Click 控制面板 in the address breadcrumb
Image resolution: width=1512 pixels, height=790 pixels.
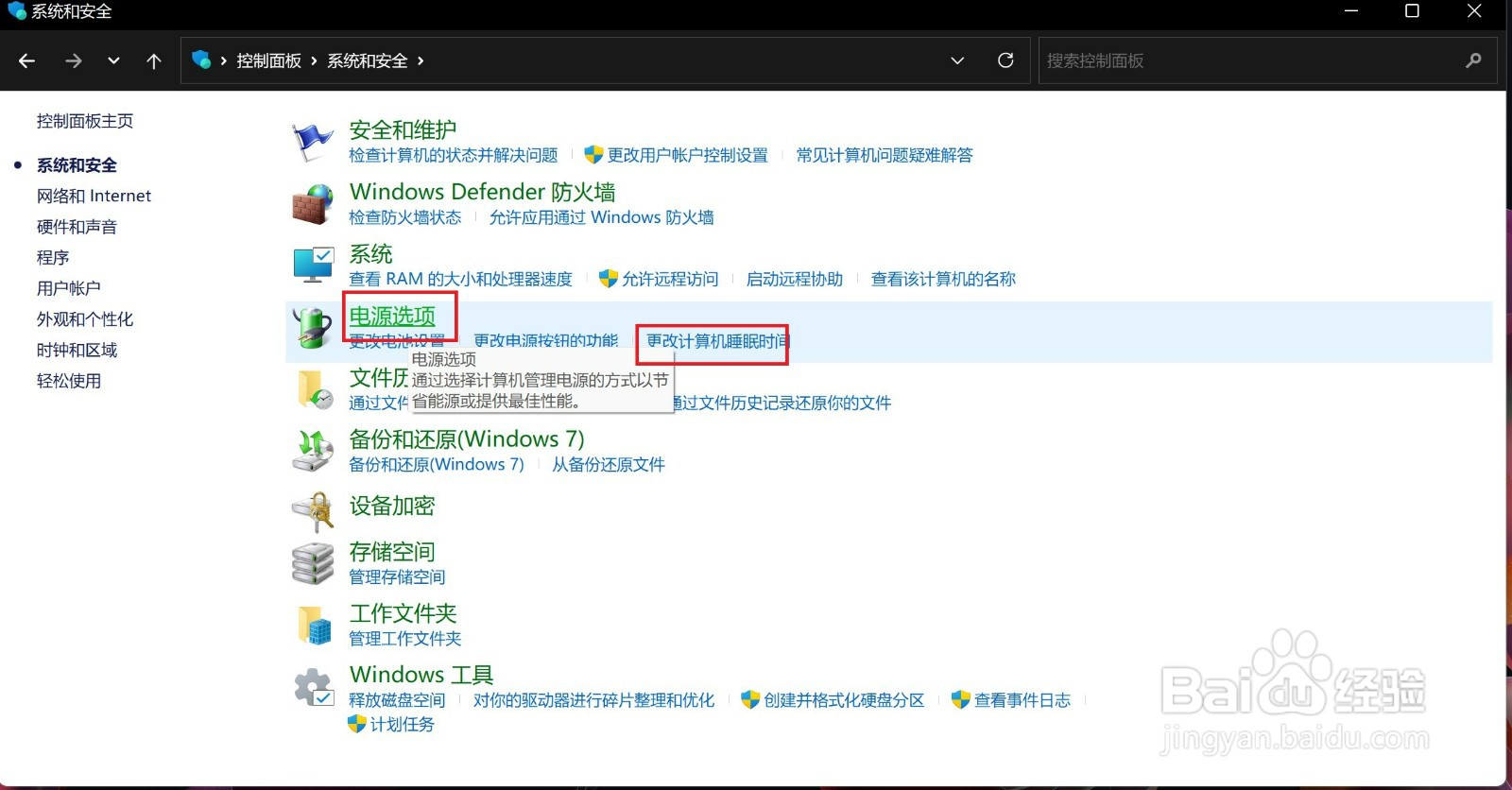click(268, 60)
